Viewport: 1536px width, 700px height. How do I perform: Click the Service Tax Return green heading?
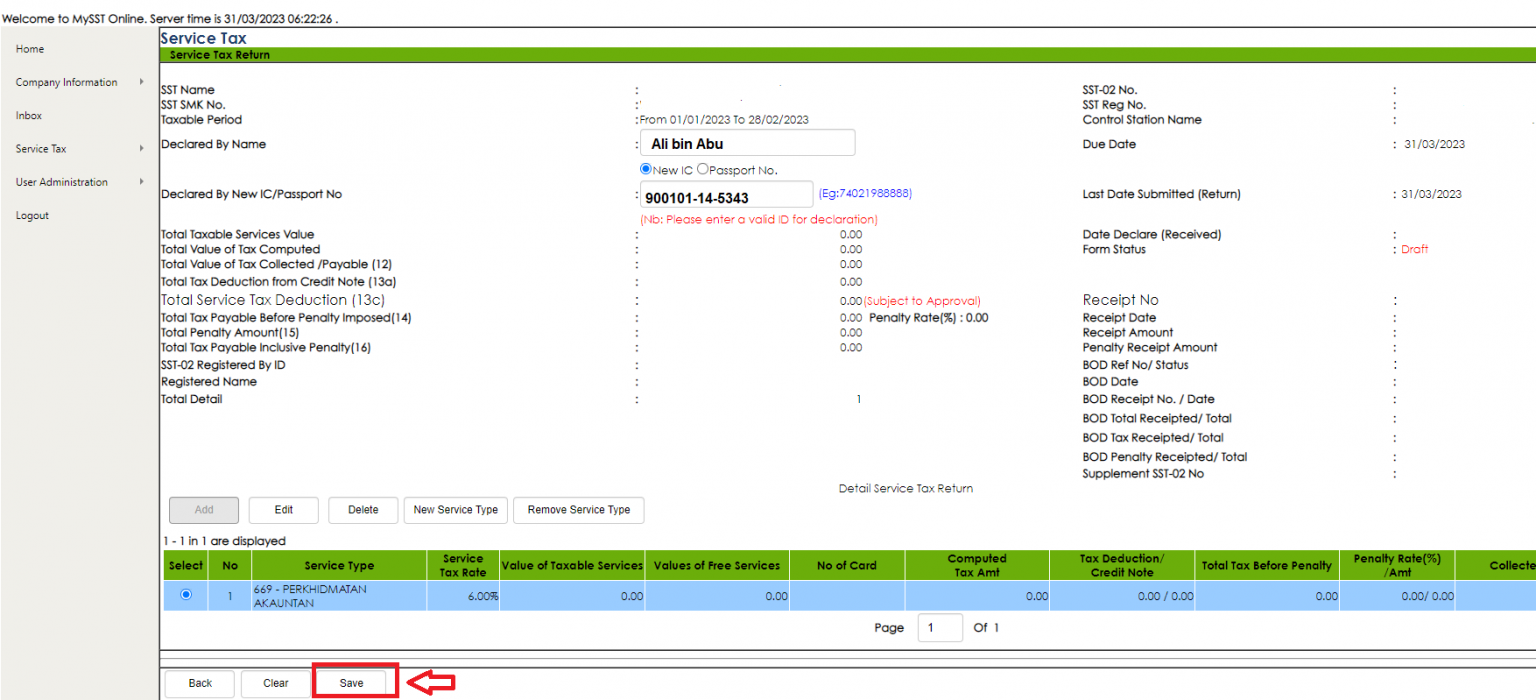[x=220, y=55]
